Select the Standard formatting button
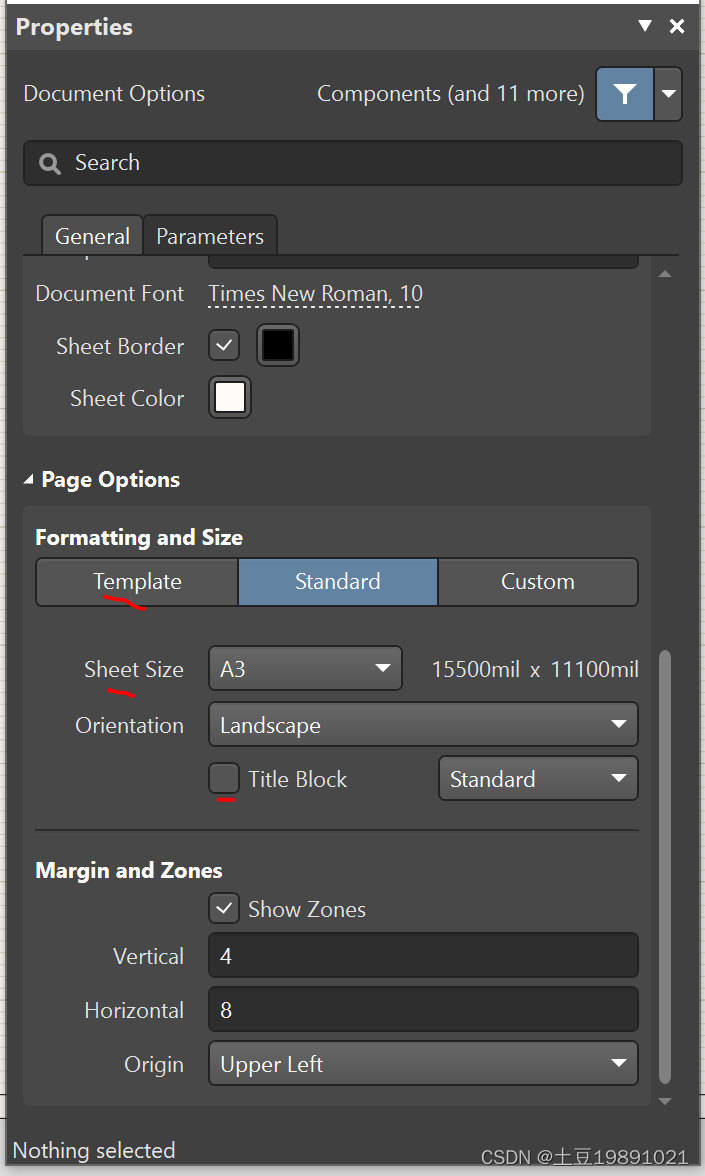Viewport: 705px width, 1176px height. point(337,582)
